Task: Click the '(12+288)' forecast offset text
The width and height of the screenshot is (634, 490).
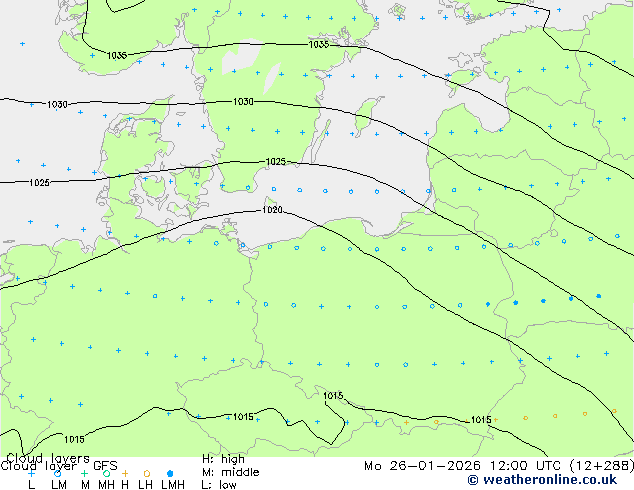Action: [602, 466]
